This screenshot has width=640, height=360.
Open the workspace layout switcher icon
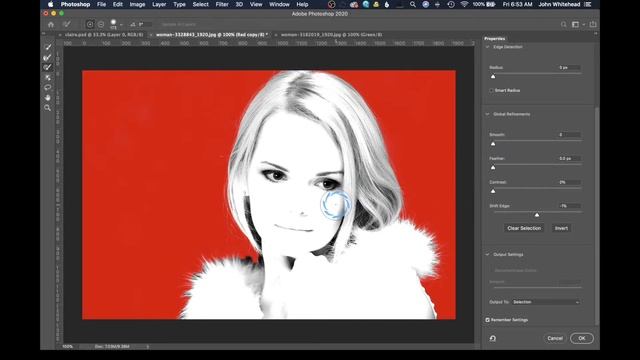[576, 24]
